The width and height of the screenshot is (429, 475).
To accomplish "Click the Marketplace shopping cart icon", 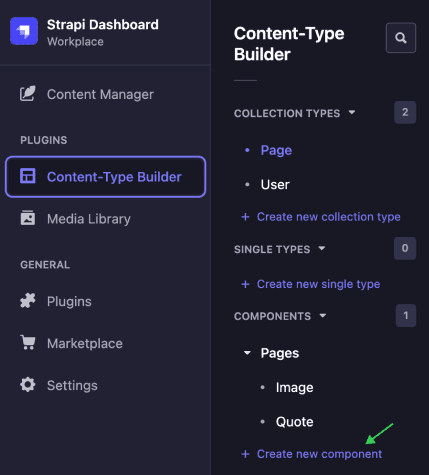I will pos(28,343).
